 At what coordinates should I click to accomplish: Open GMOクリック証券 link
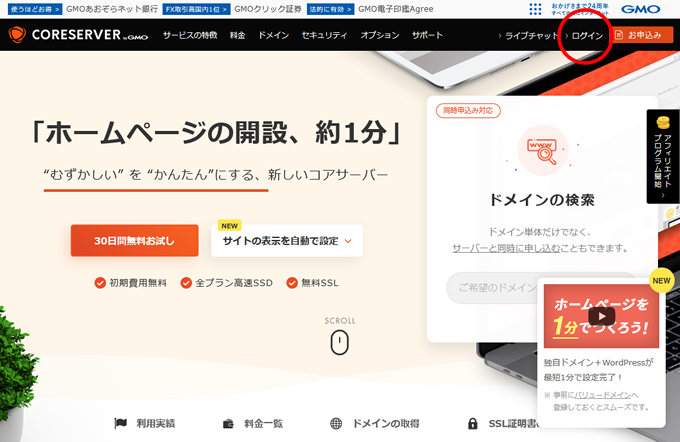pyautogui.click(x=268, y=9)
